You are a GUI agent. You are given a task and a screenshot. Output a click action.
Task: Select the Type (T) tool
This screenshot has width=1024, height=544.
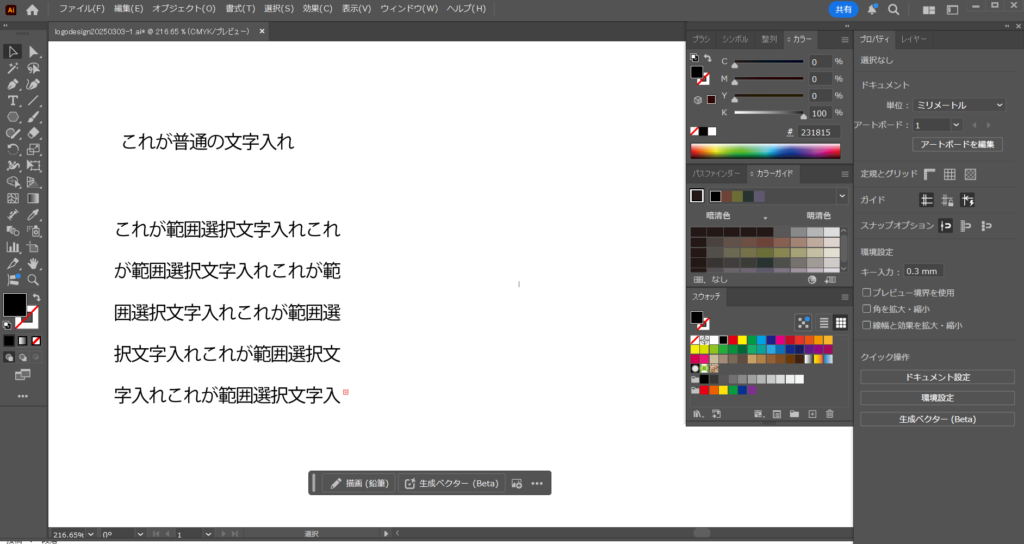point(13,101)
